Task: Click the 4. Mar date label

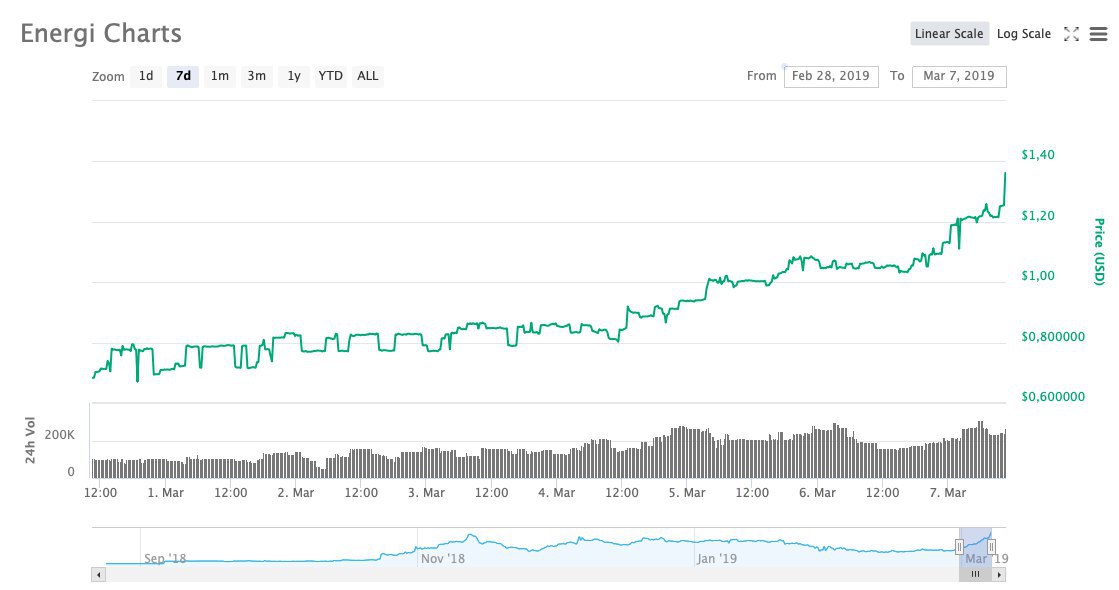Action: tap(557, 492)
